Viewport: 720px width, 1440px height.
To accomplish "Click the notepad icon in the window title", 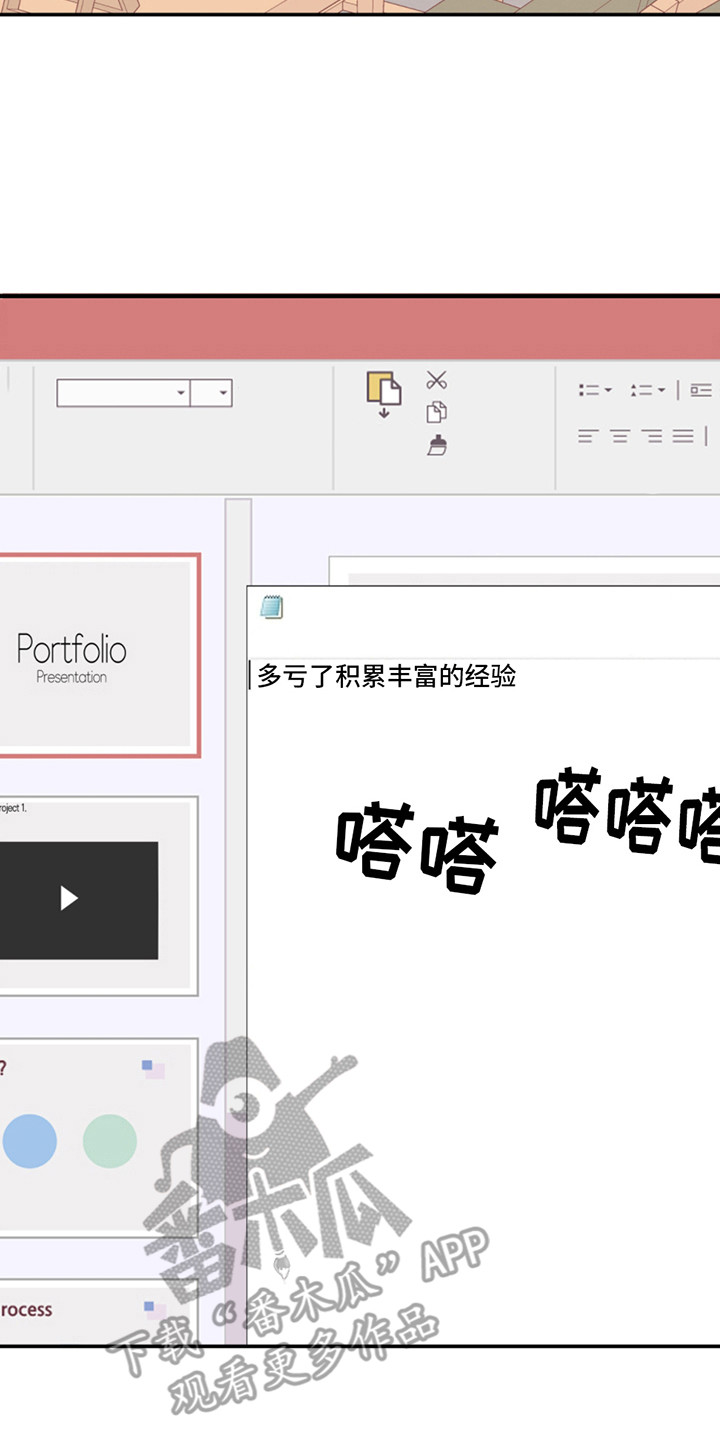I will [271, 607].
